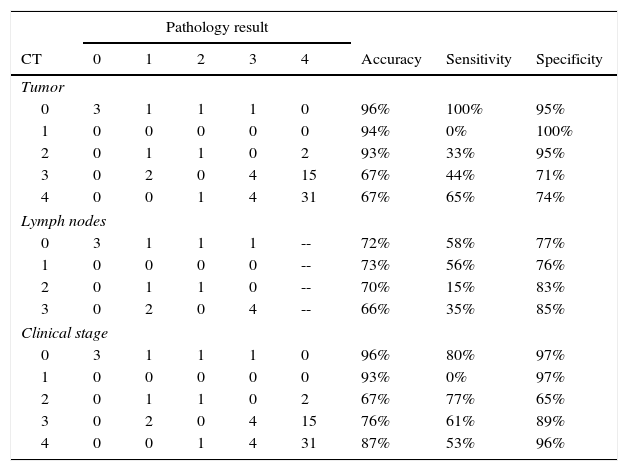The height and width of the screenshot is (471, 628).
Task: Click the 100% sensitivity cell in Tumor
Action: [464, 109]
